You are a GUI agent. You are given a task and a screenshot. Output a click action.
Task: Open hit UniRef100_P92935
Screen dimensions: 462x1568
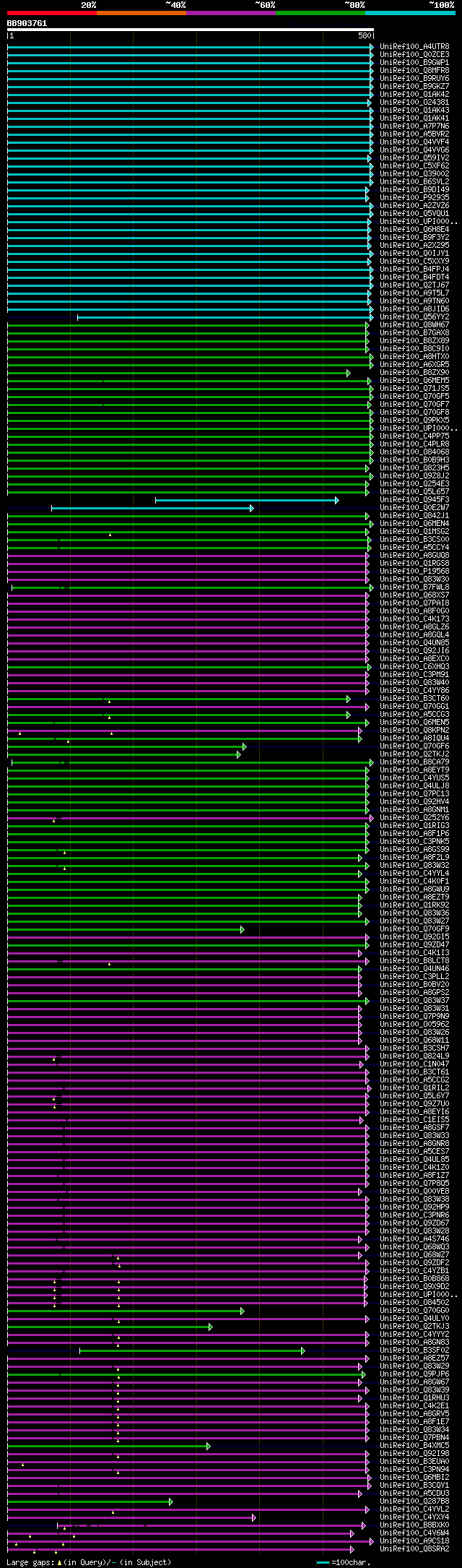point(414,198)
